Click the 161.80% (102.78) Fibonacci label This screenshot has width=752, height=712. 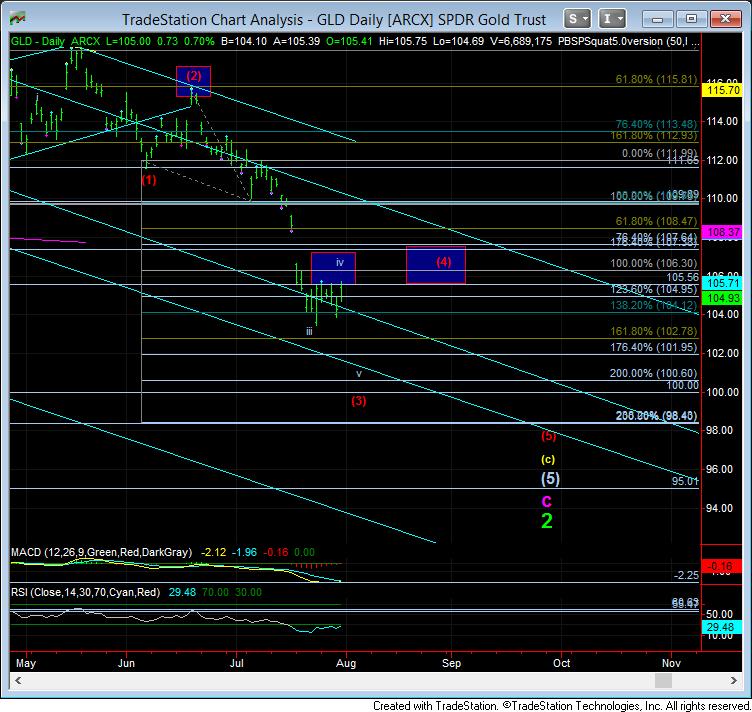[x=654, y=331]
